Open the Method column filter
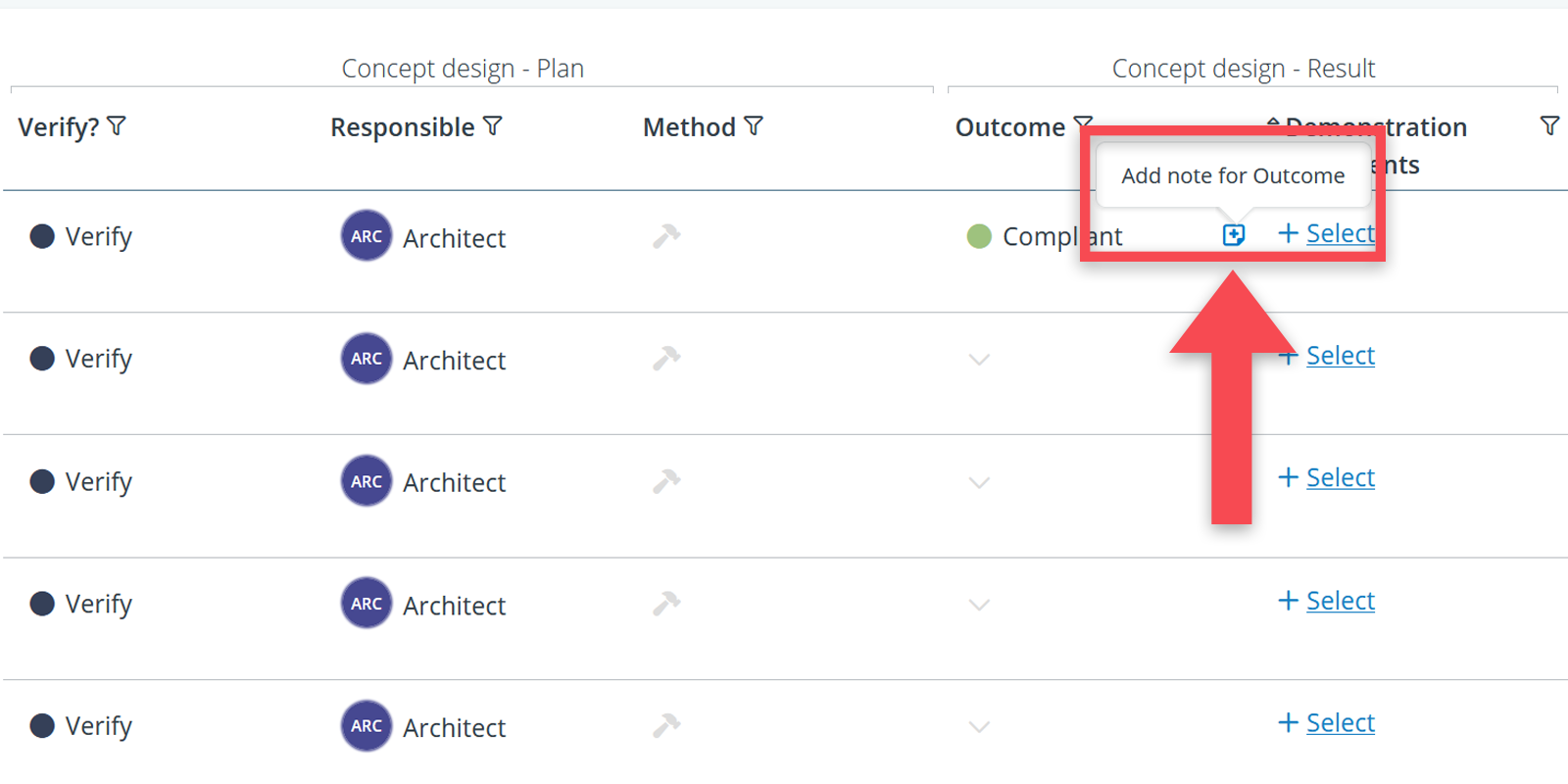1568x784 pixels. tap(754, 126)
